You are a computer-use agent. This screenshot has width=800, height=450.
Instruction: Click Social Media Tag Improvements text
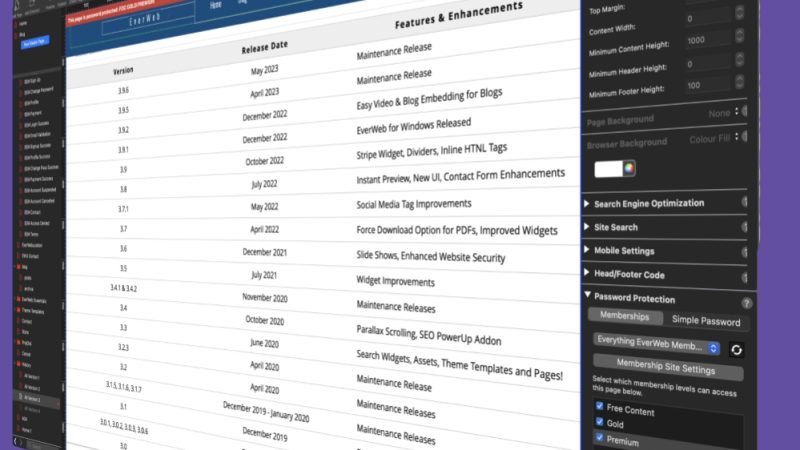[x=414, y=204]
